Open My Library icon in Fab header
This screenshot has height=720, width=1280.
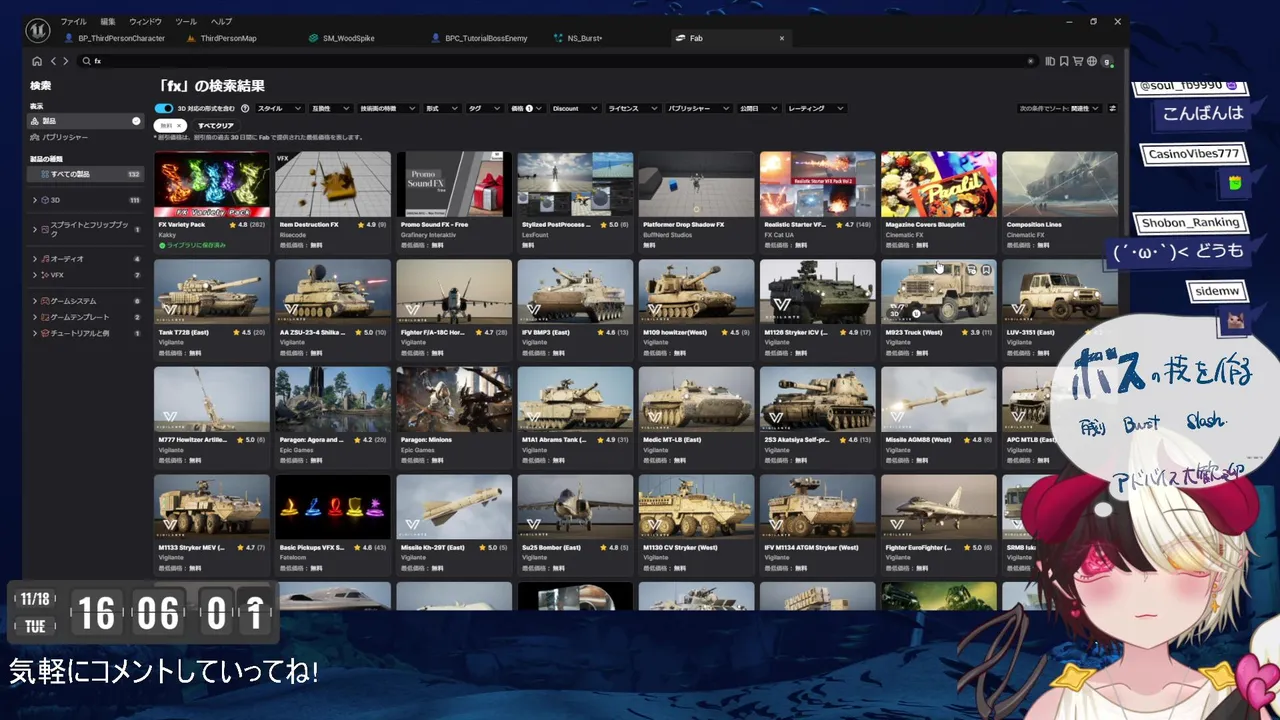tap(1050, 61)
